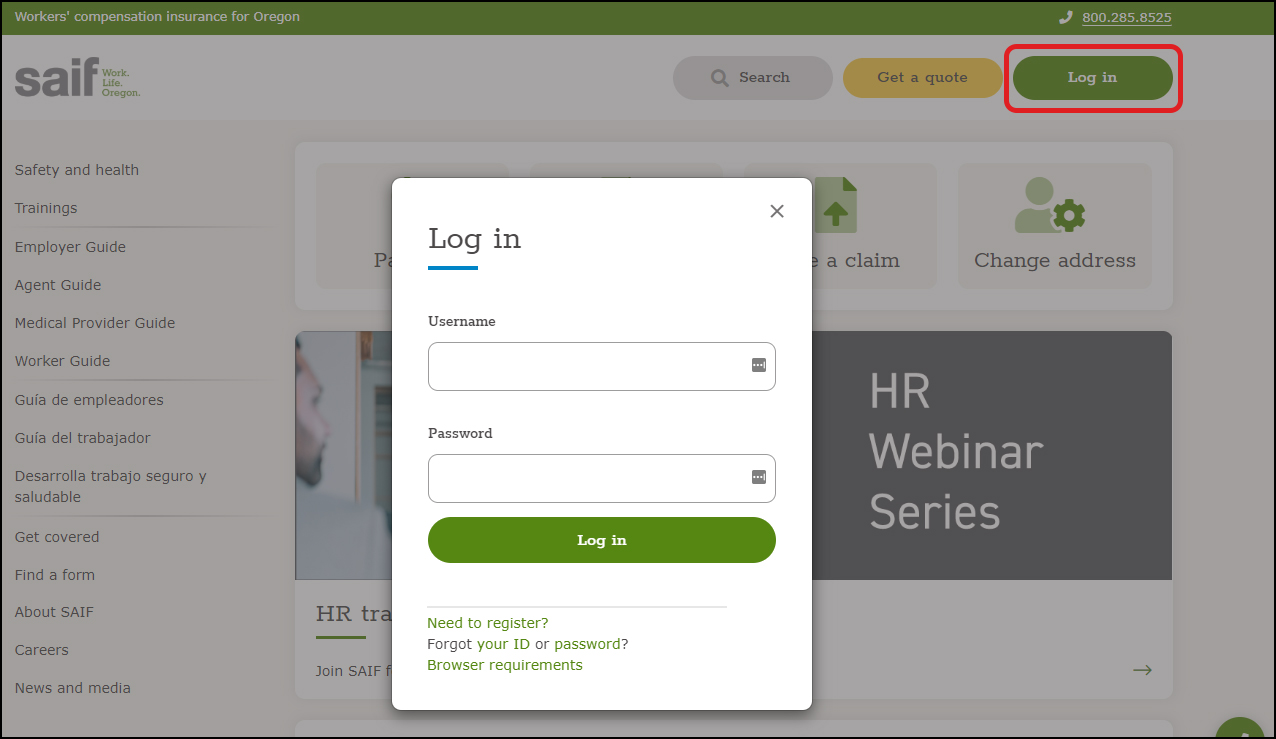The image size is (1276, 739).
Task: Open Safety and health sidebar item
Action: coord(77,170)
